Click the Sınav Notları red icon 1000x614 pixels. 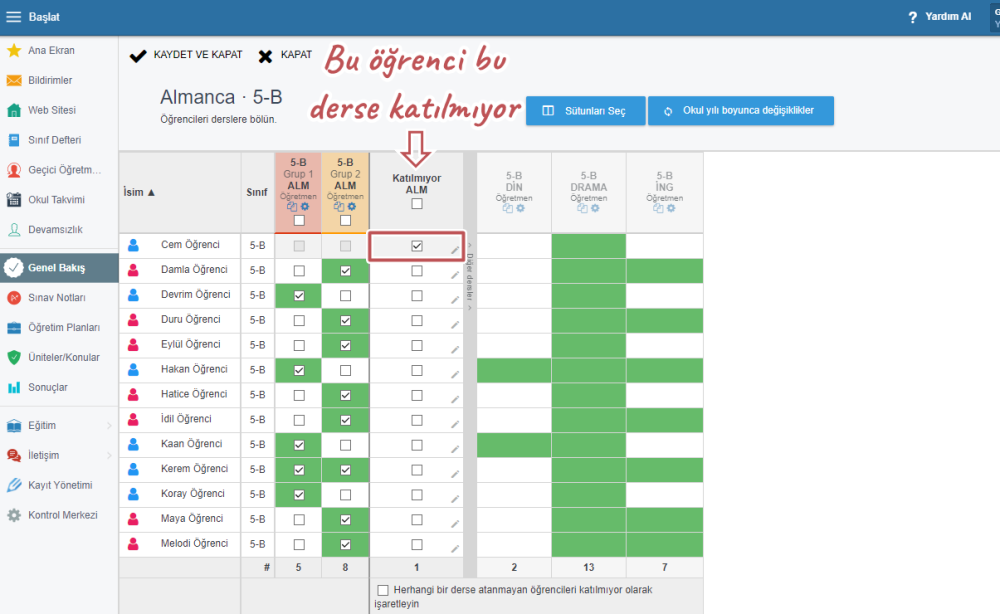(x=14, y=298)
